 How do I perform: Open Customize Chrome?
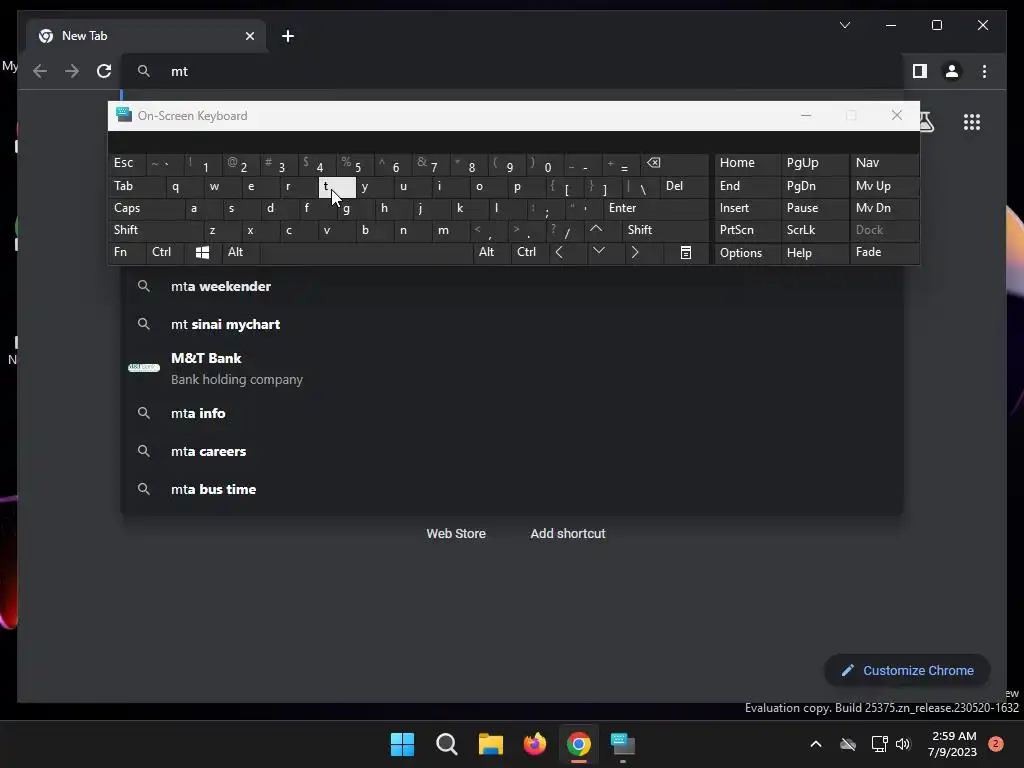click(907, 670)
